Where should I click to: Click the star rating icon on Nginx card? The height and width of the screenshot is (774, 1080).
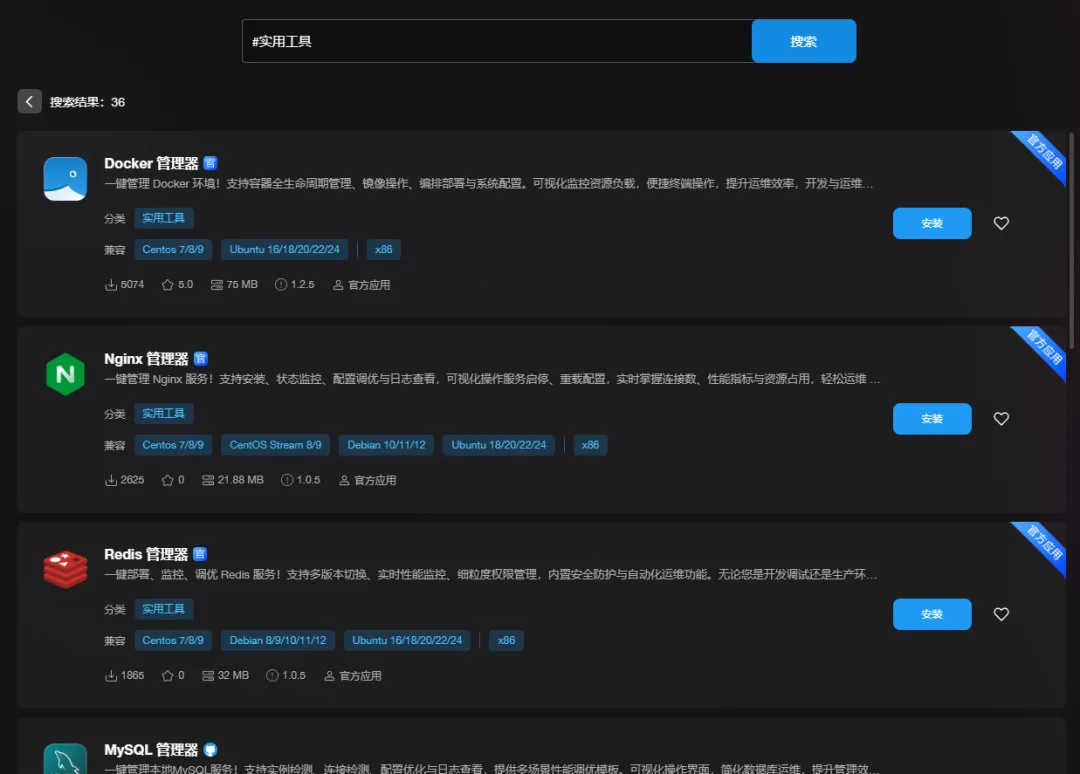(x=167, y=480)
